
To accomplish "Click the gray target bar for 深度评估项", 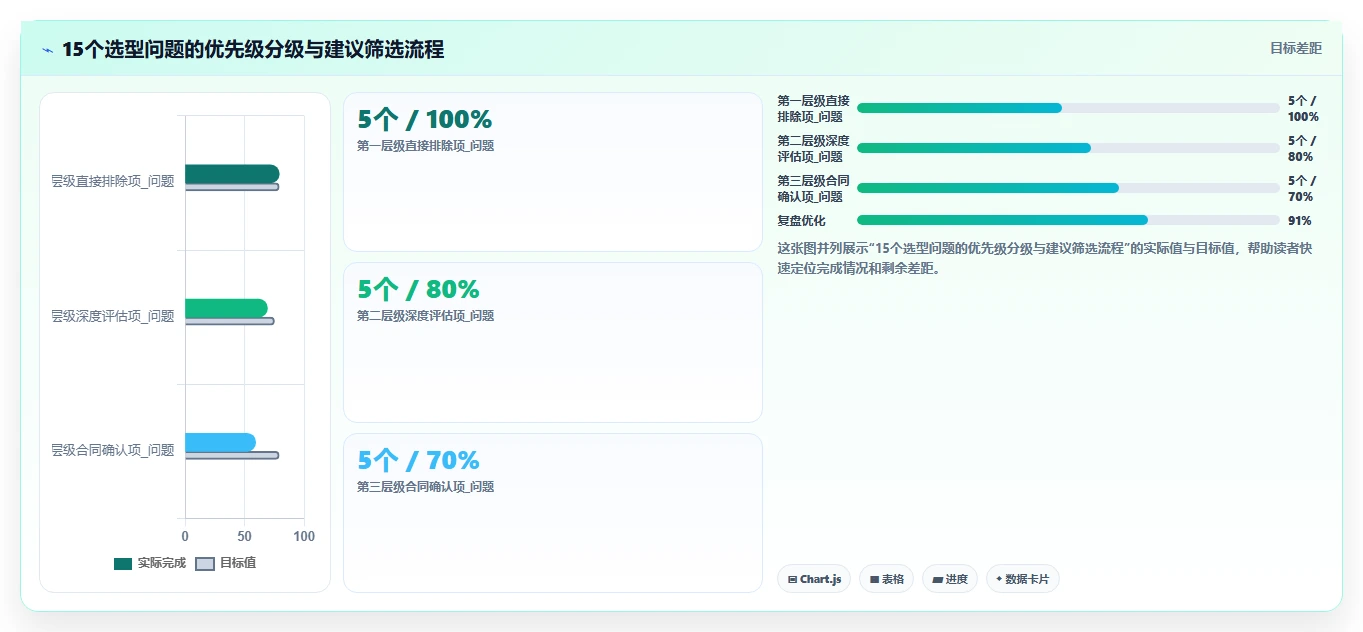I will click(229, 321).
